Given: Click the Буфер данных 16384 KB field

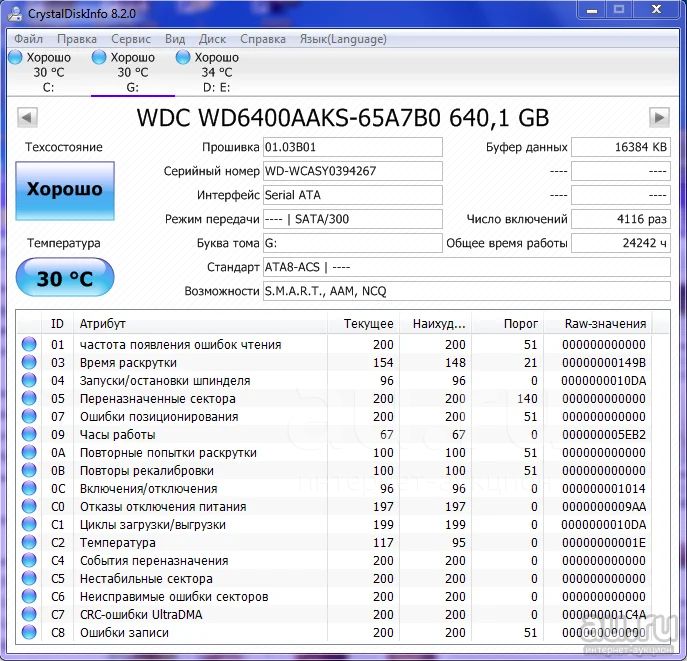Looking at the screenshot, I should tap(621, 147).
